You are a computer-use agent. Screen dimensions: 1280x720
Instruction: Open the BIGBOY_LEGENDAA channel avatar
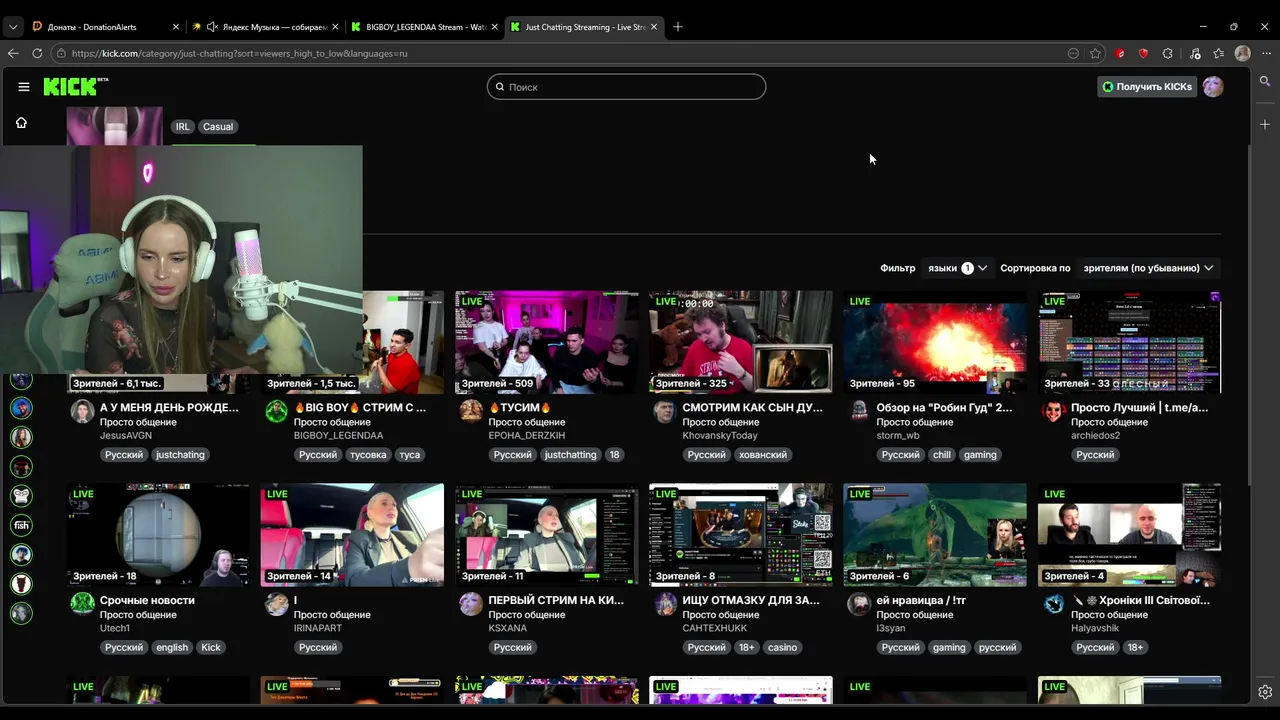click(x=276, y=411)
